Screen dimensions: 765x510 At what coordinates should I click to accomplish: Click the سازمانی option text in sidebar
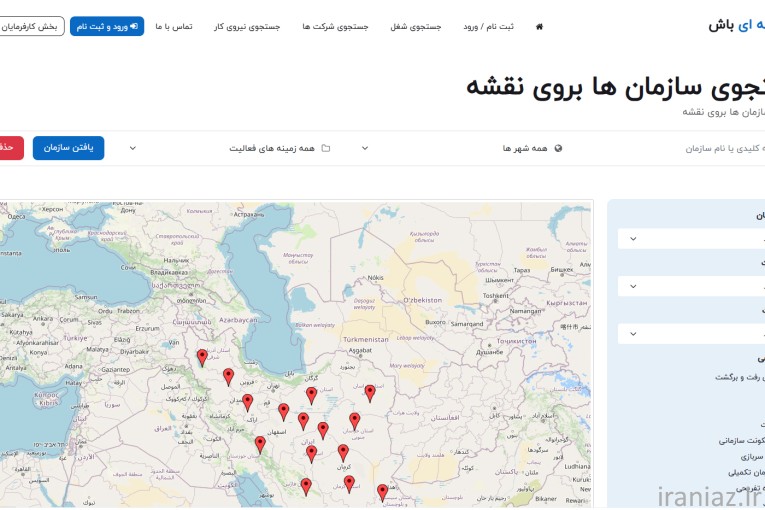click(x=732, y=441)
